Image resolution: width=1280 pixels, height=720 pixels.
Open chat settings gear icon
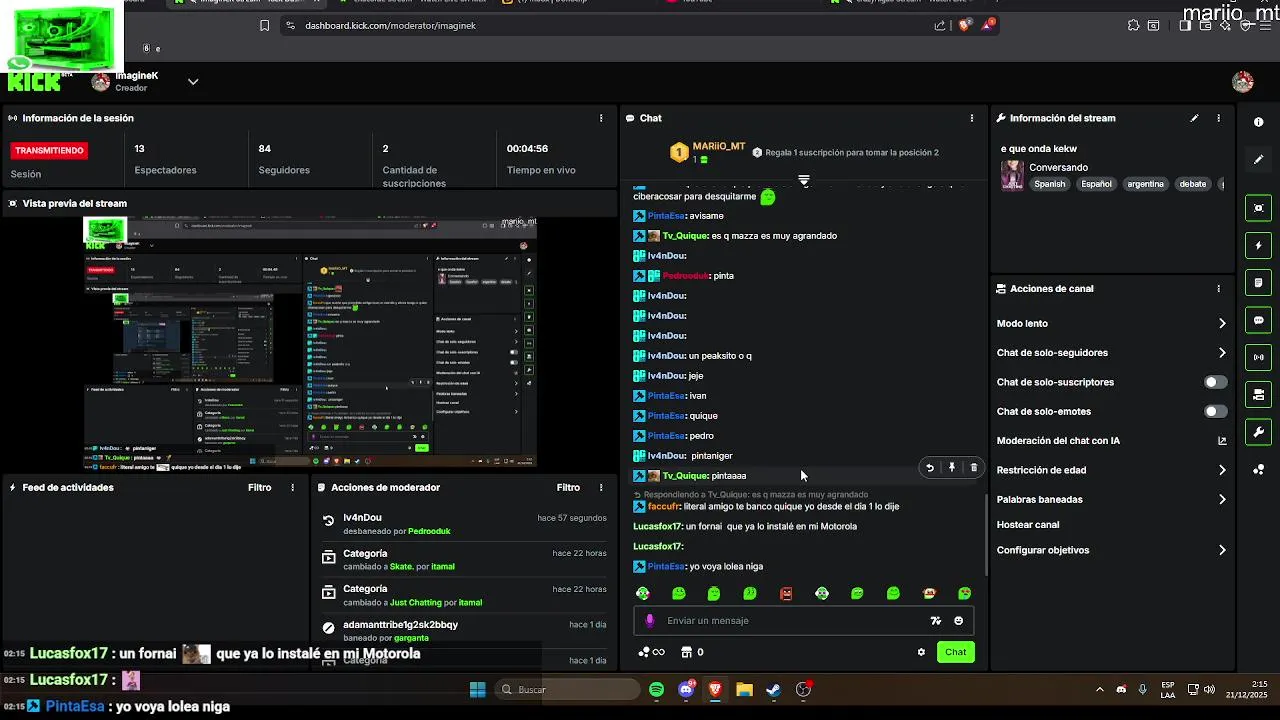(921, 652)
